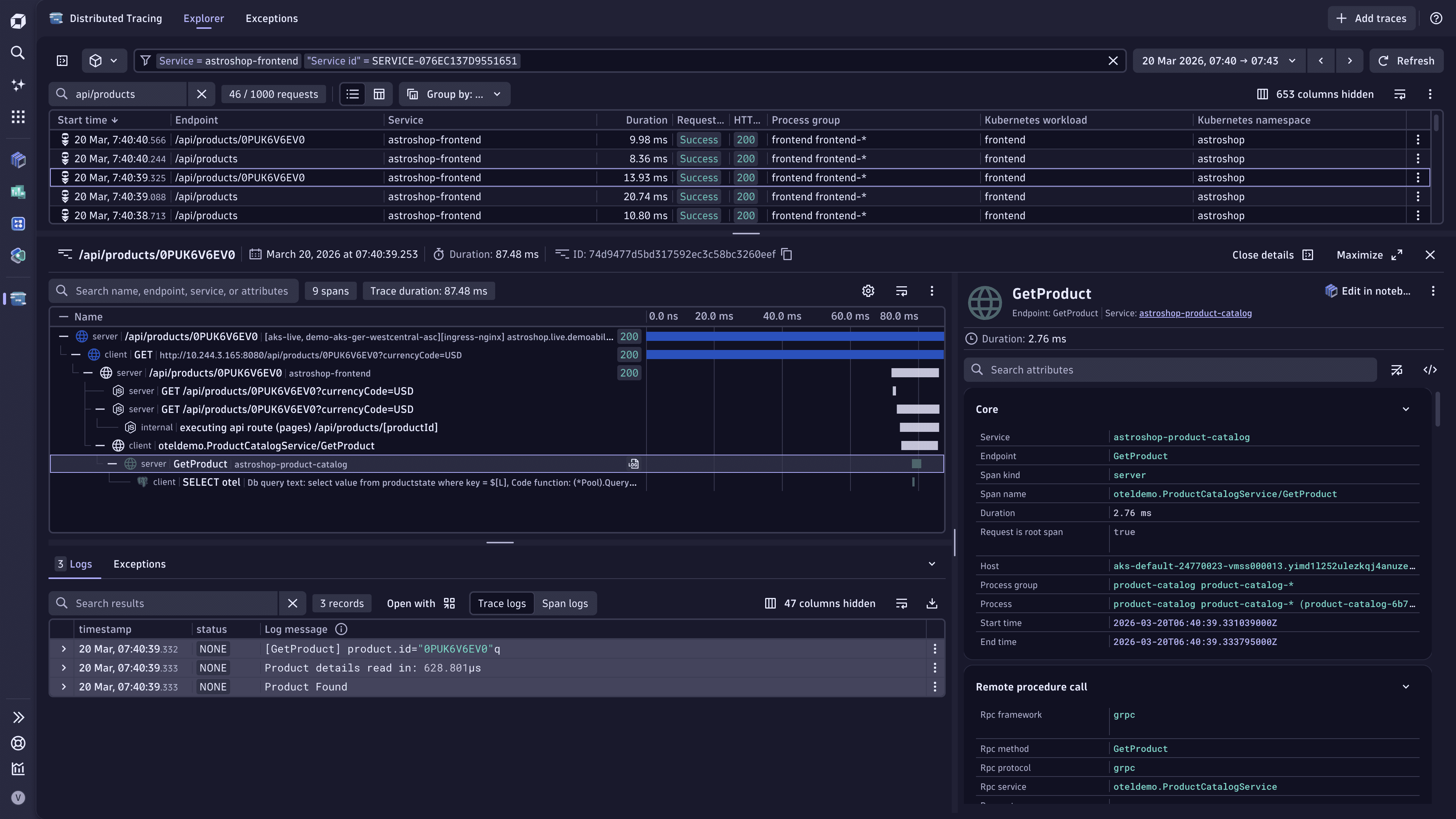Open the Davis AI sparkle icon in sidebar
The image size is (1456, 819).
tap(18, 85)
